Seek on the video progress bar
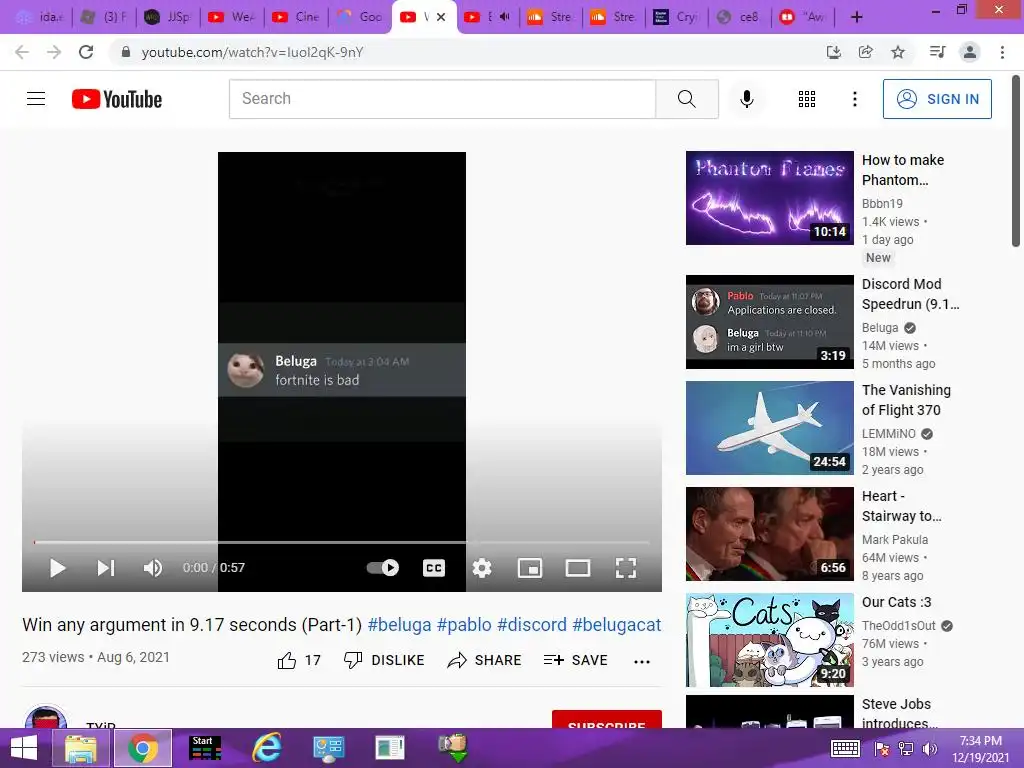The height and width of the screenshot is (768, 1024). [342, 542]
